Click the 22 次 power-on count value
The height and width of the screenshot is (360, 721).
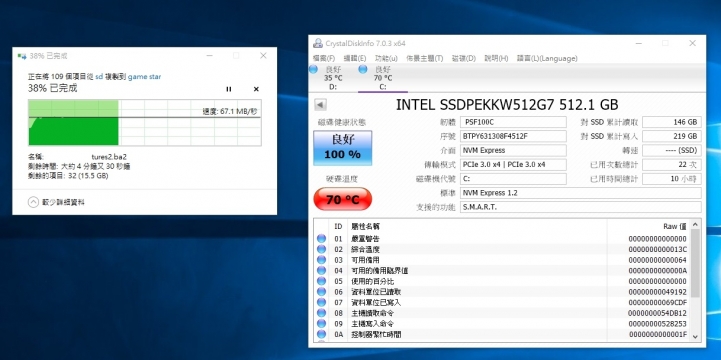coord(672,165)
